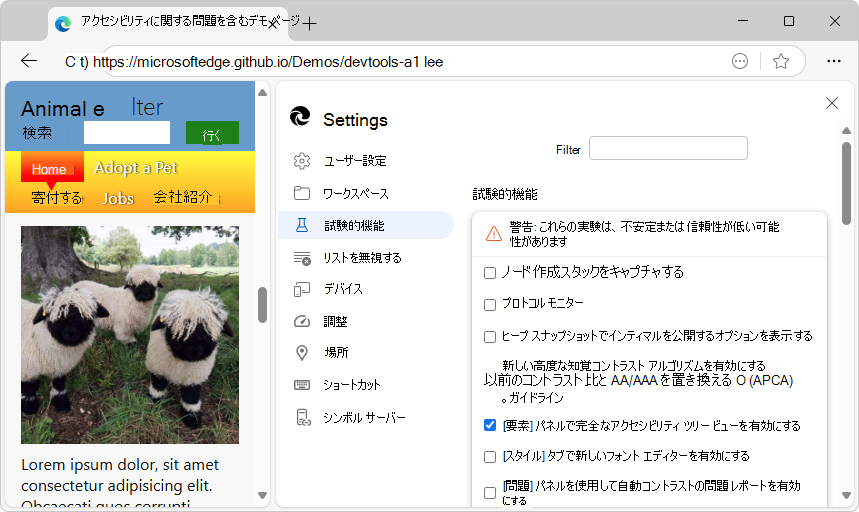Click the web page vertical scrollbar thumb

point(262,304)
